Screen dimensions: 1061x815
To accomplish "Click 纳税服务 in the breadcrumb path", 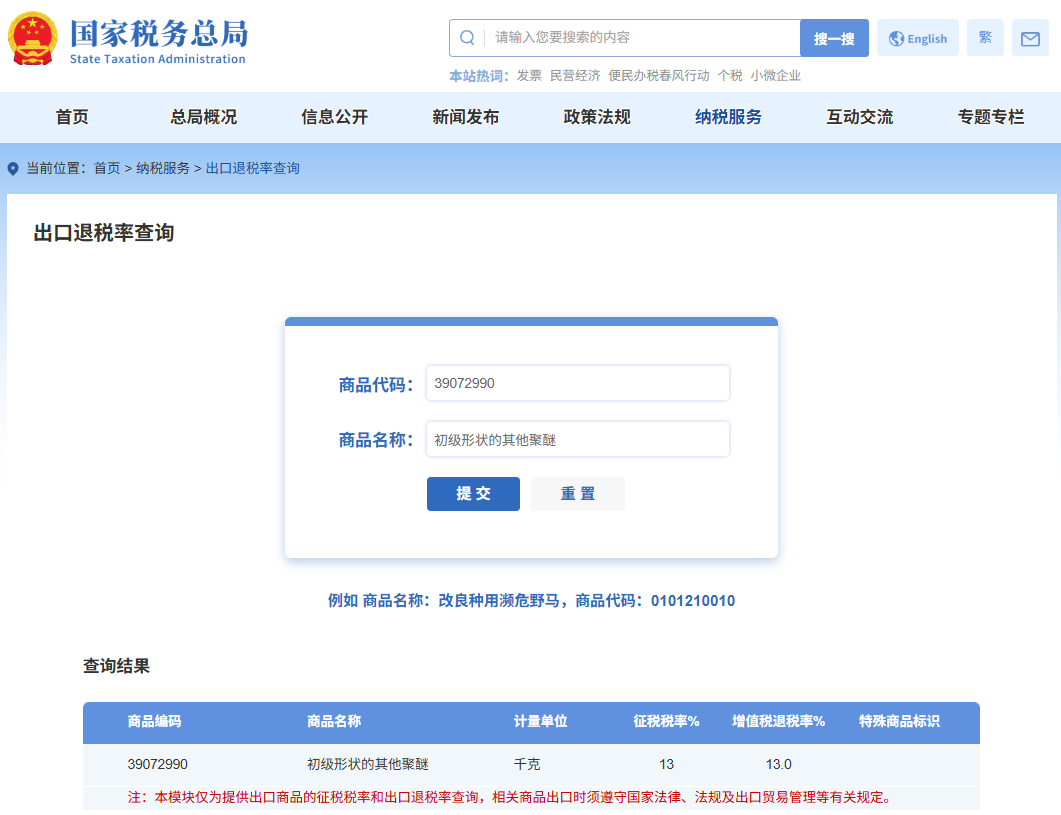I will pos(163,169).
